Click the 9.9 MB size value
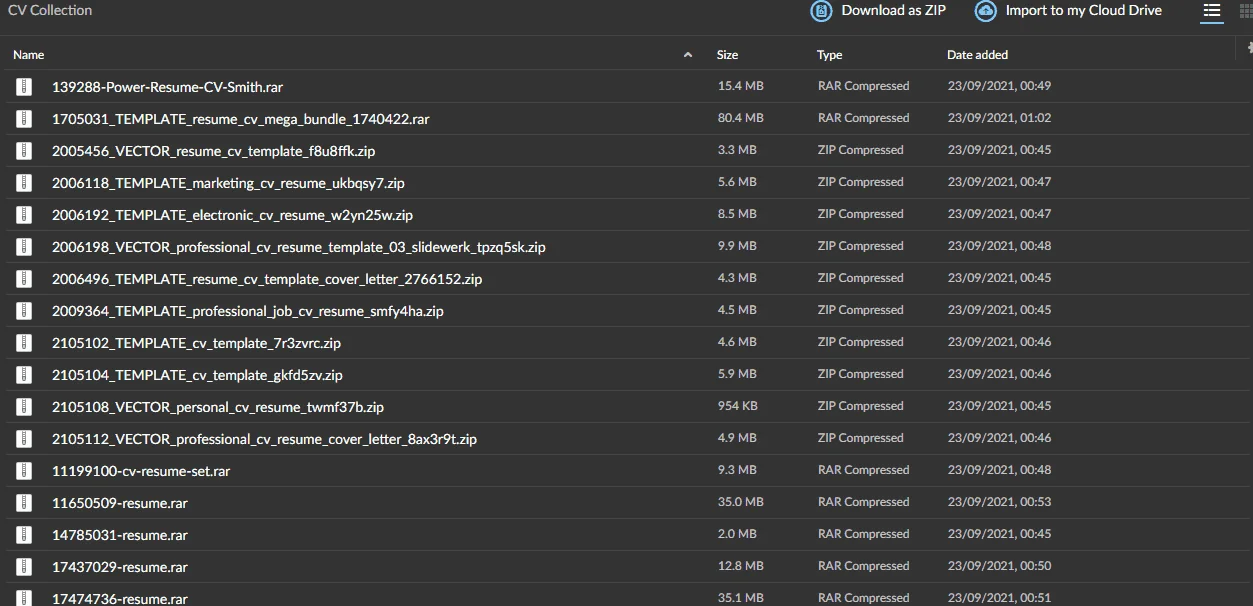1253x606 pixels. tap(737, 246)
